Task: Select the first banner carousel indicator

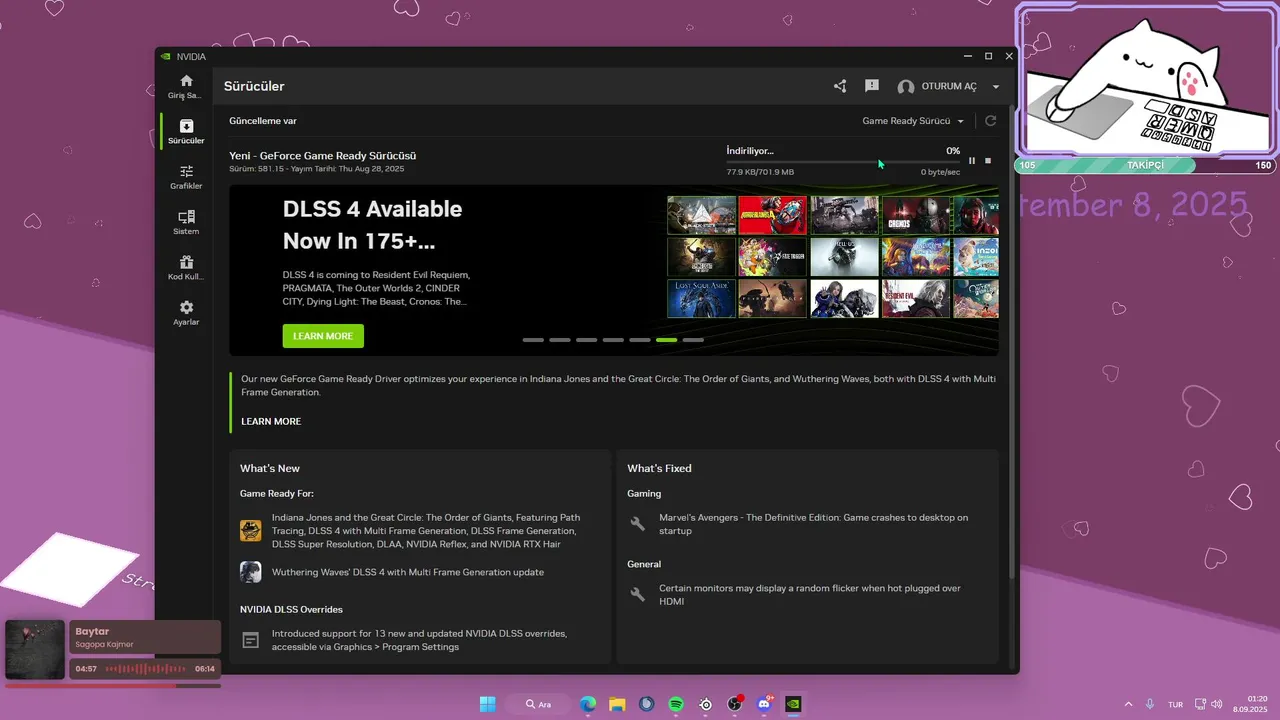Action: pos(533,340)
